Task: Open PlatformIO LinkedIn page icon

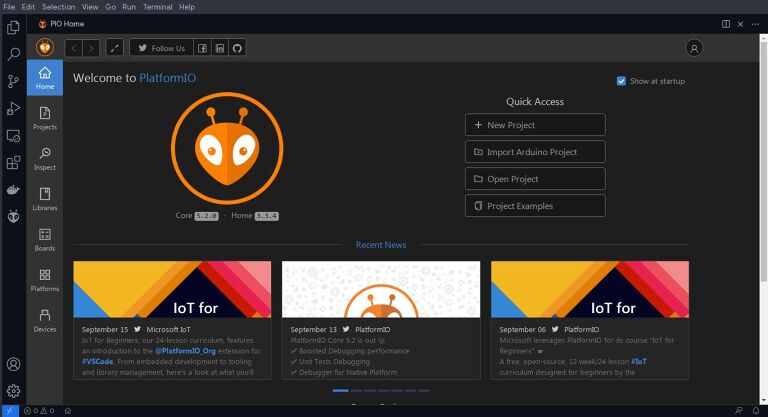Action: click(220, 48)
